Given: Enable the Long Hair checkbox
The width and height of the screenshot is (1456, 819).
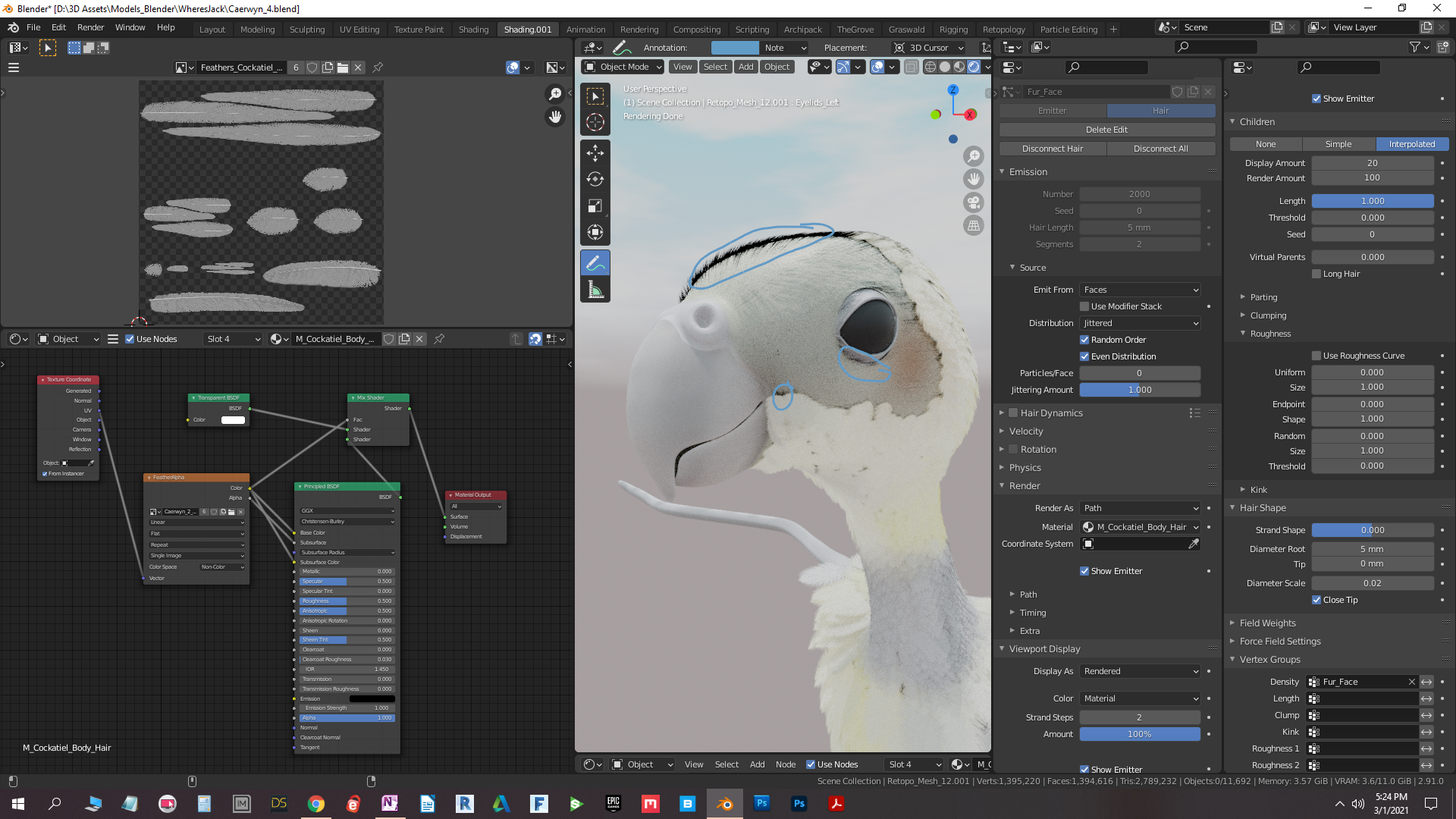Looking at the screenshot, I should click(1316, 274).
